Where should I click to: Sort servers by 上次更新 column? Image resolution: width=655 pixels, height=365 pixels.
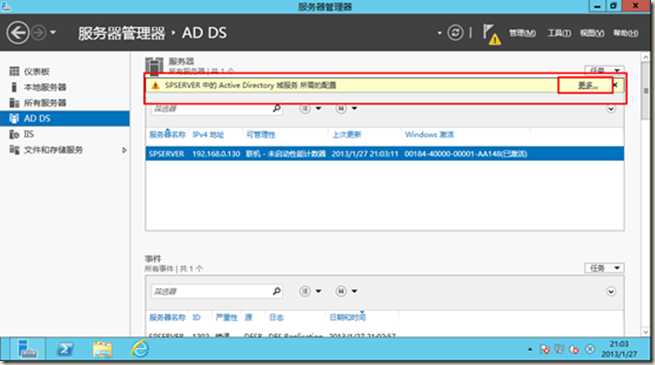(346, 134)
